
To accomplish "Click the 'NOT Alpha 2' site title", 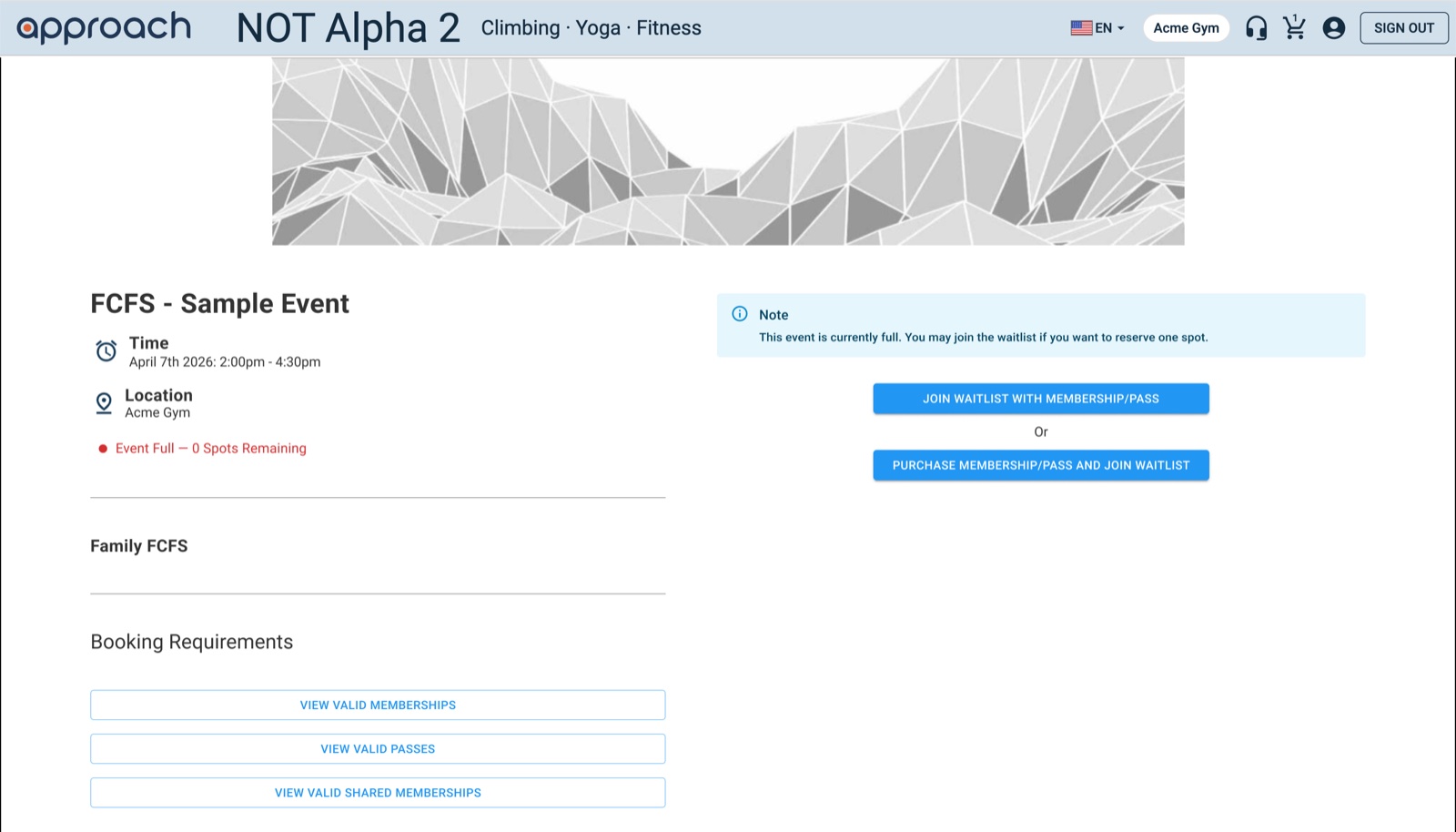I will coord(348,28).
